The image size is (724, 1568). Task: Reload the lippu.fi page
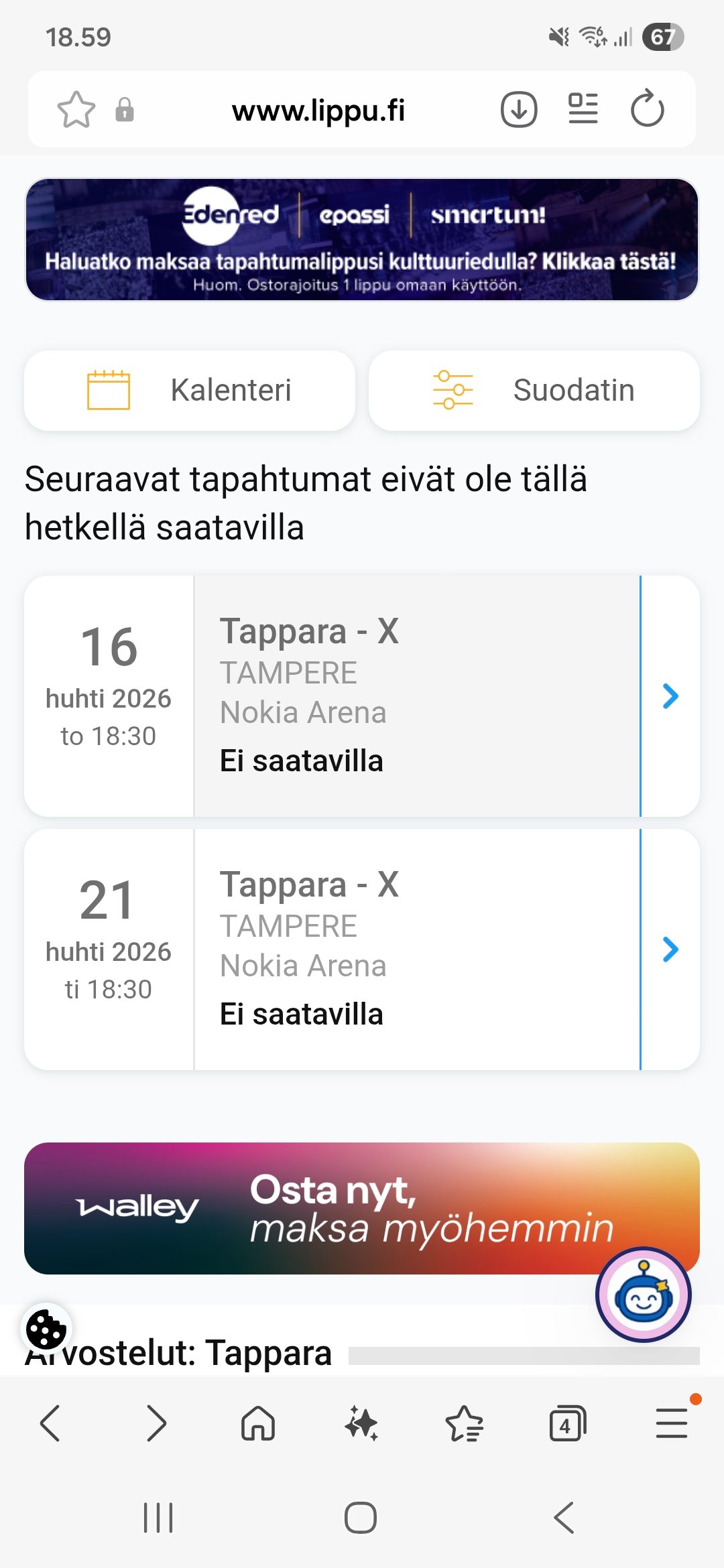647,109
